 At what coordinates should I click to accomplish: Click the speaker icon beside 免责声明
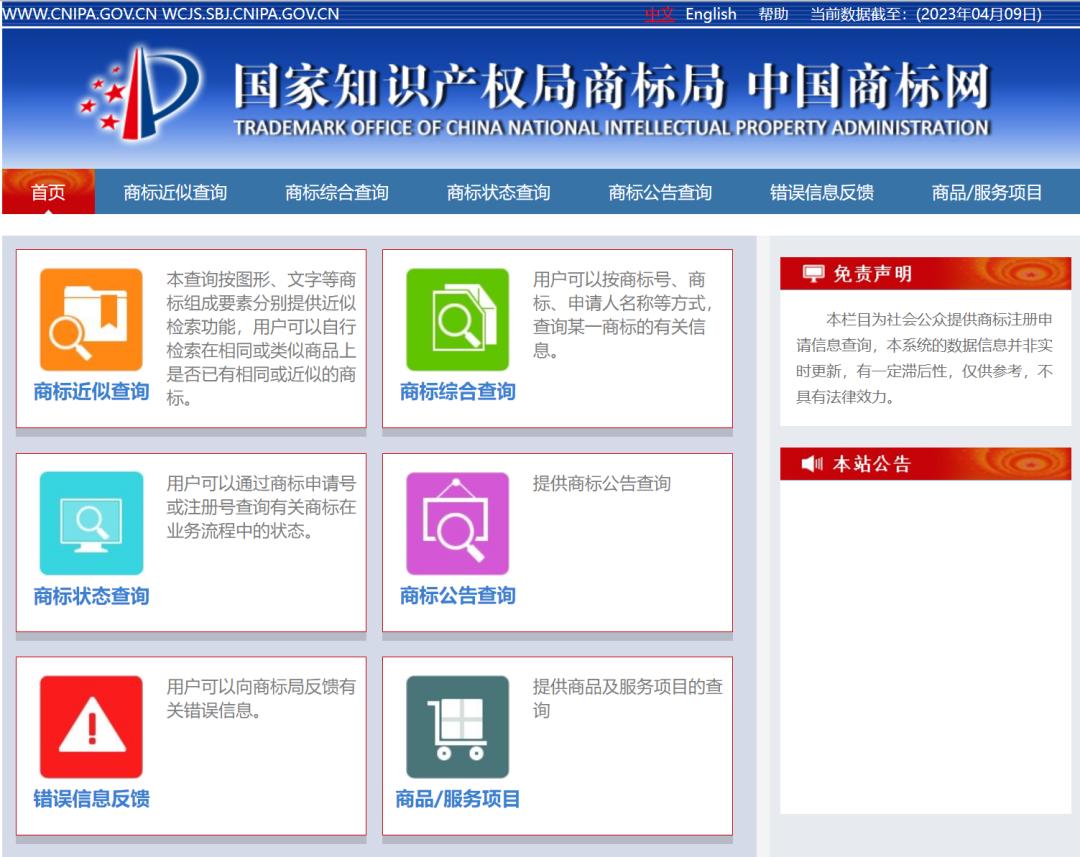813,273
